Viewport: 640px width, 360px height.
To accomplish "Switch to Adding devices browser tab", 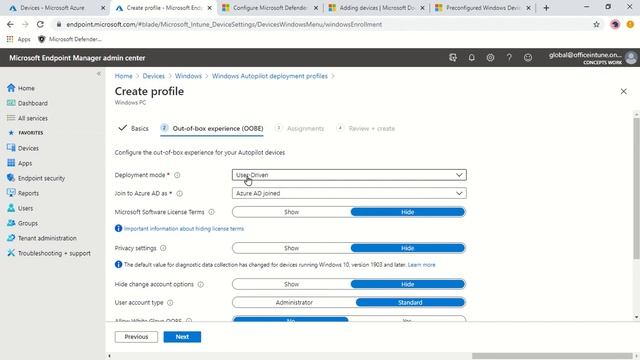I will pyautogui.click(x=376, y=8).
